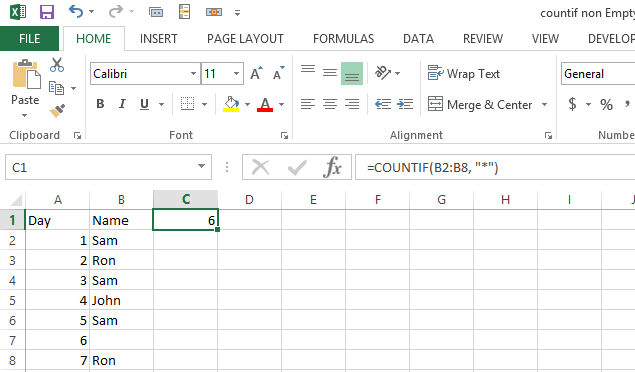
Task: Toggle Bold formatting
Action: (x=100, y=104)
